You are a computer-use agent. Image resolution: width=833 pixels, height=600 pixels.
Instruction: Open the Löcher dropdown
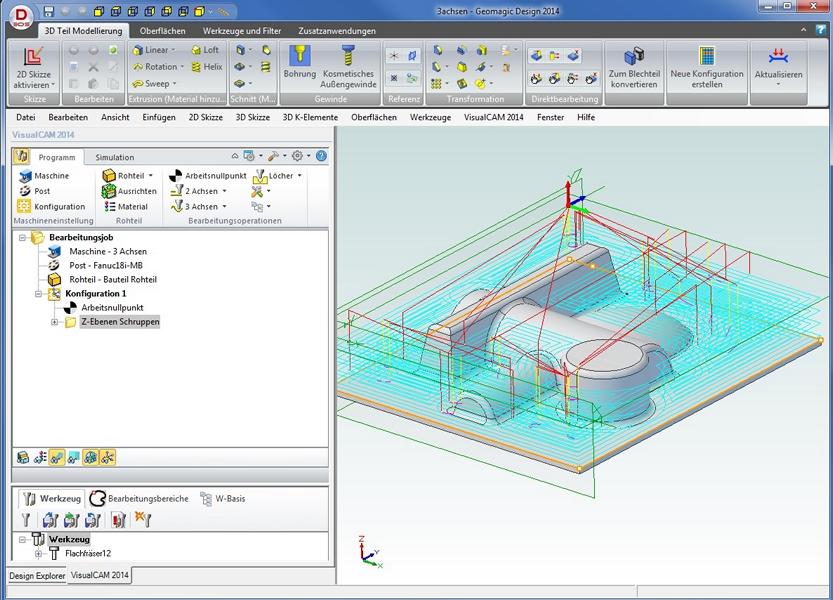pyautogui.click(x=299, y=176)
